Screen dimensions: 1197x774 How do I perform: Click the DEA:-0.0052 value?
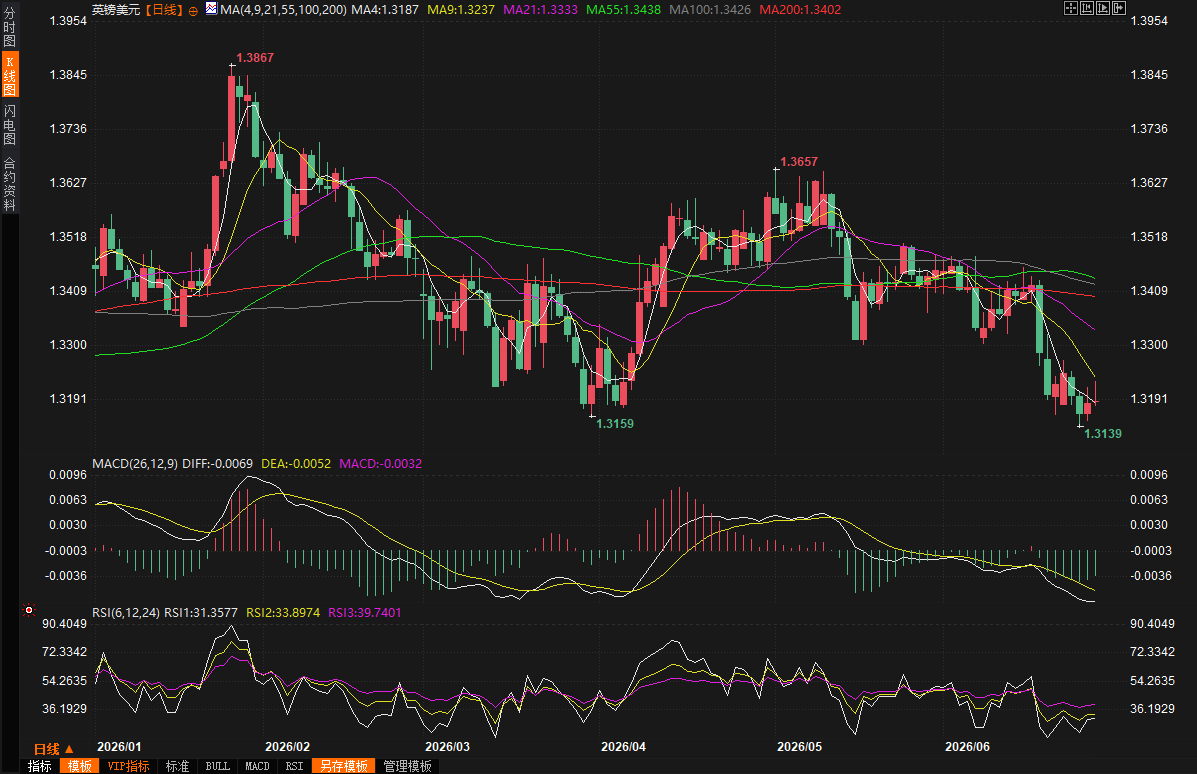296,463
